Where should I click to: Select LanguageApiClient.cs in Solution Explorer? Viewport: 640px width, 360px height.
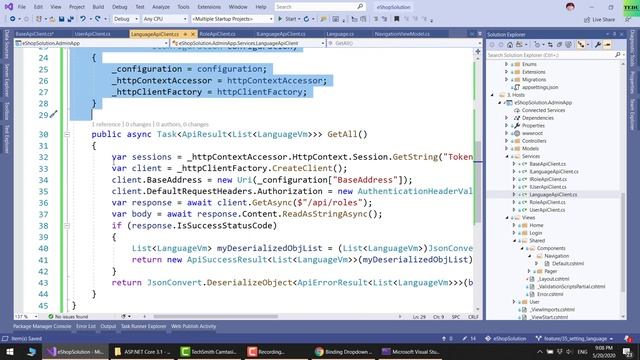[x=553, y=195]
